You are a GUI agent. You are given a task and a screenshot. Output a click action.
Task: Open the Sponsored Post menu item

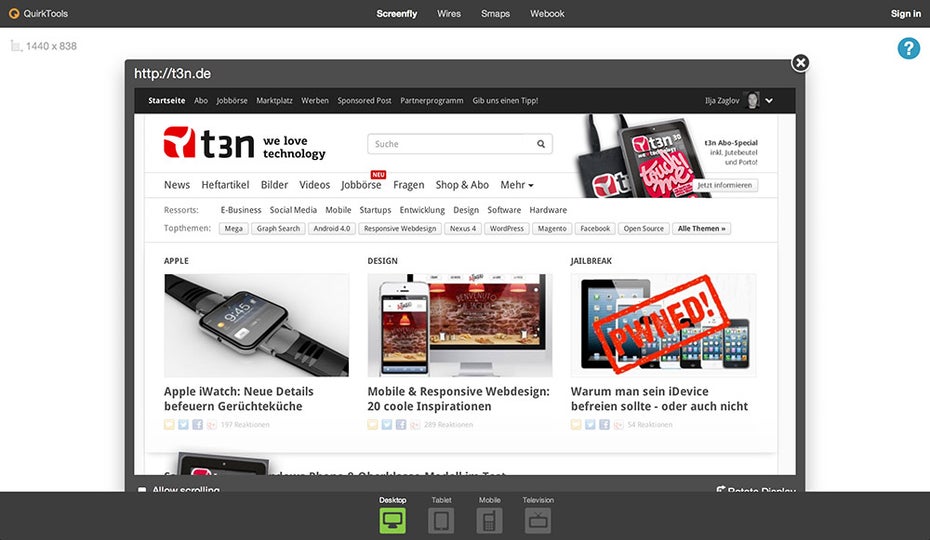[x=364, y=100]
